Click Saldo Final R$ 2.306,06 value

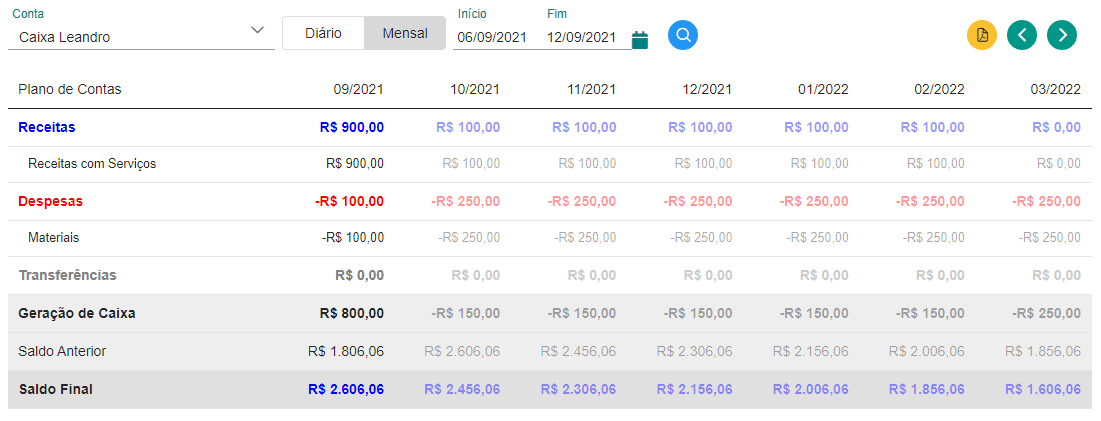point(579,389)
